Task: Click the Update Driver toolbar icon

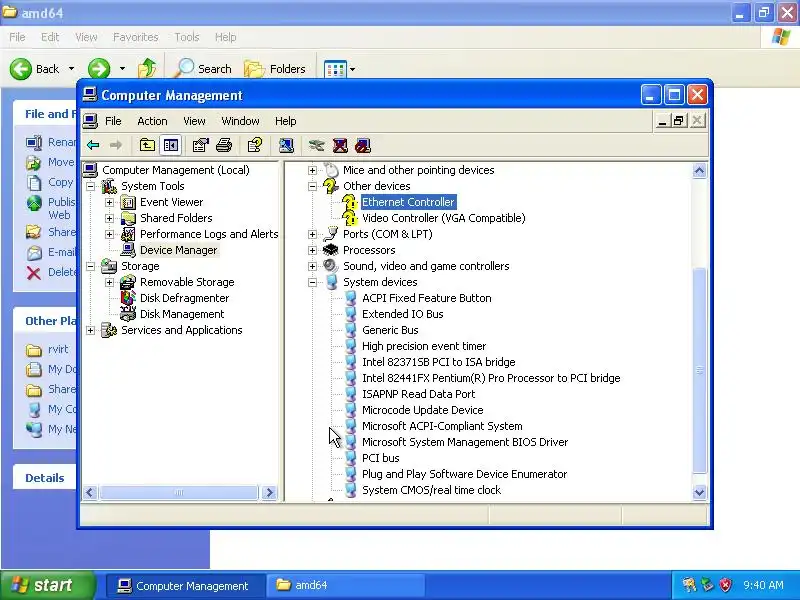Action: coord(316,145)
